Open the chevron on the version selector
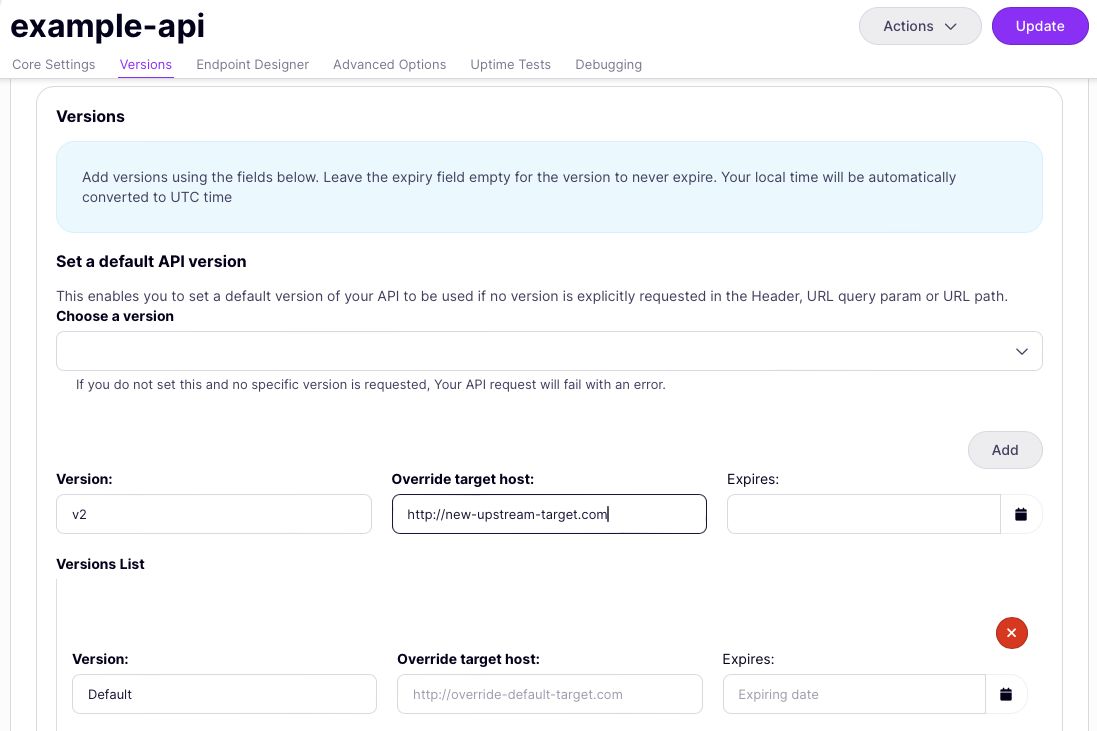This screenshot has width=1097, height=731. point(1021,351)
